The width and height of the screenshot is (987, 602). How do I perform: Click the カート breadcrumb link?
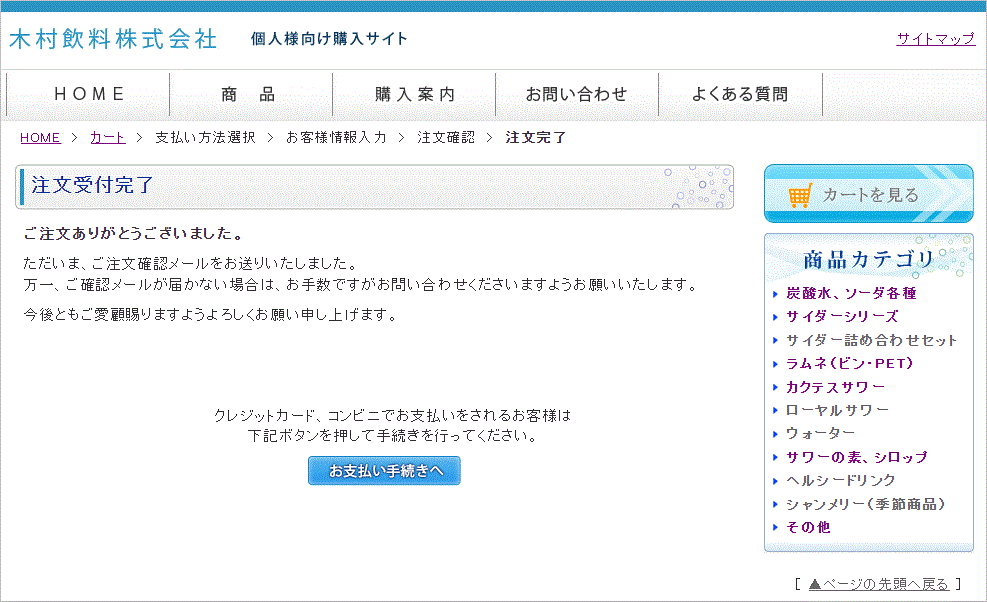point(107,138)
